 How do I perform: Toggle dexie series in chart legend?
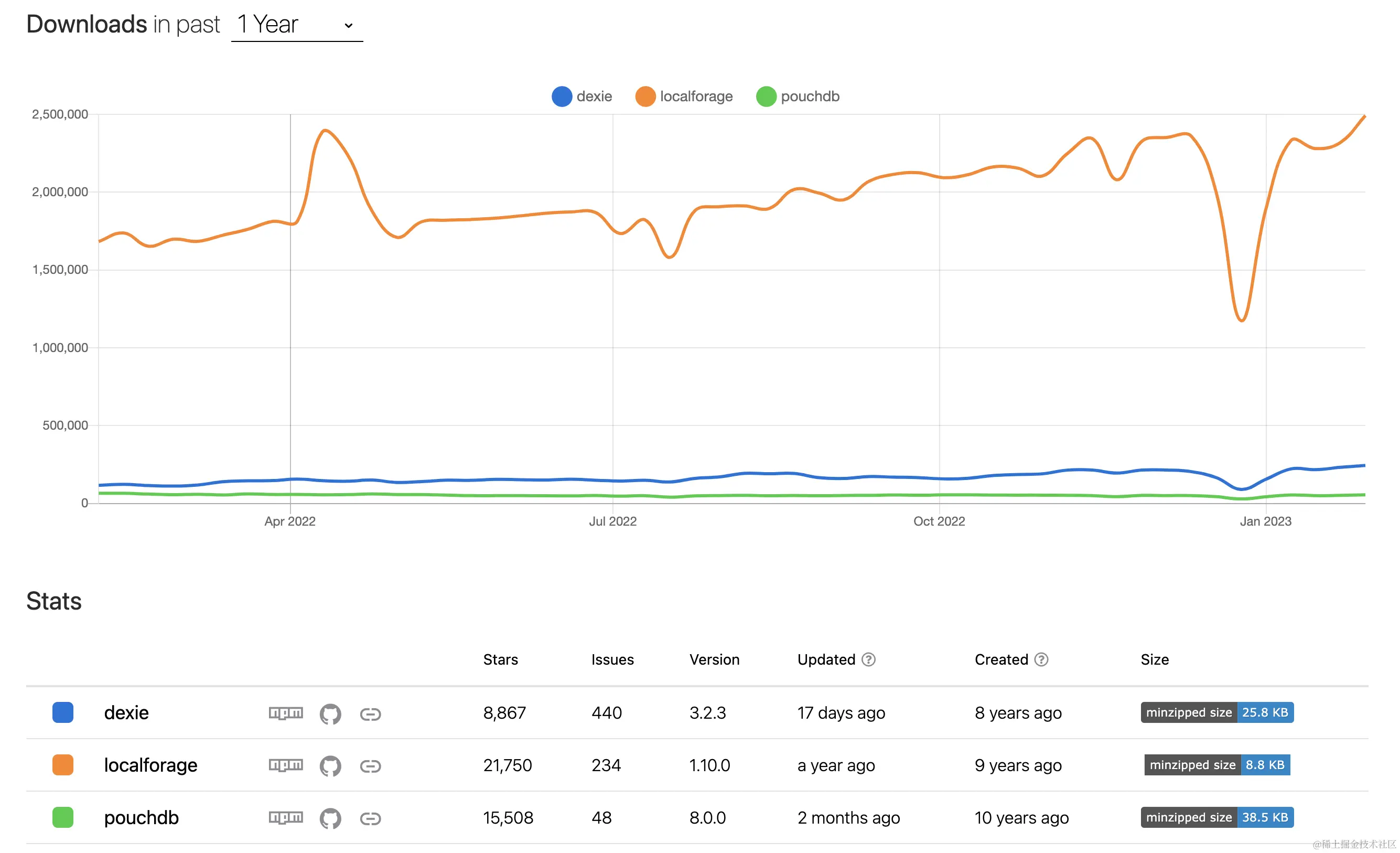[582, 97]
